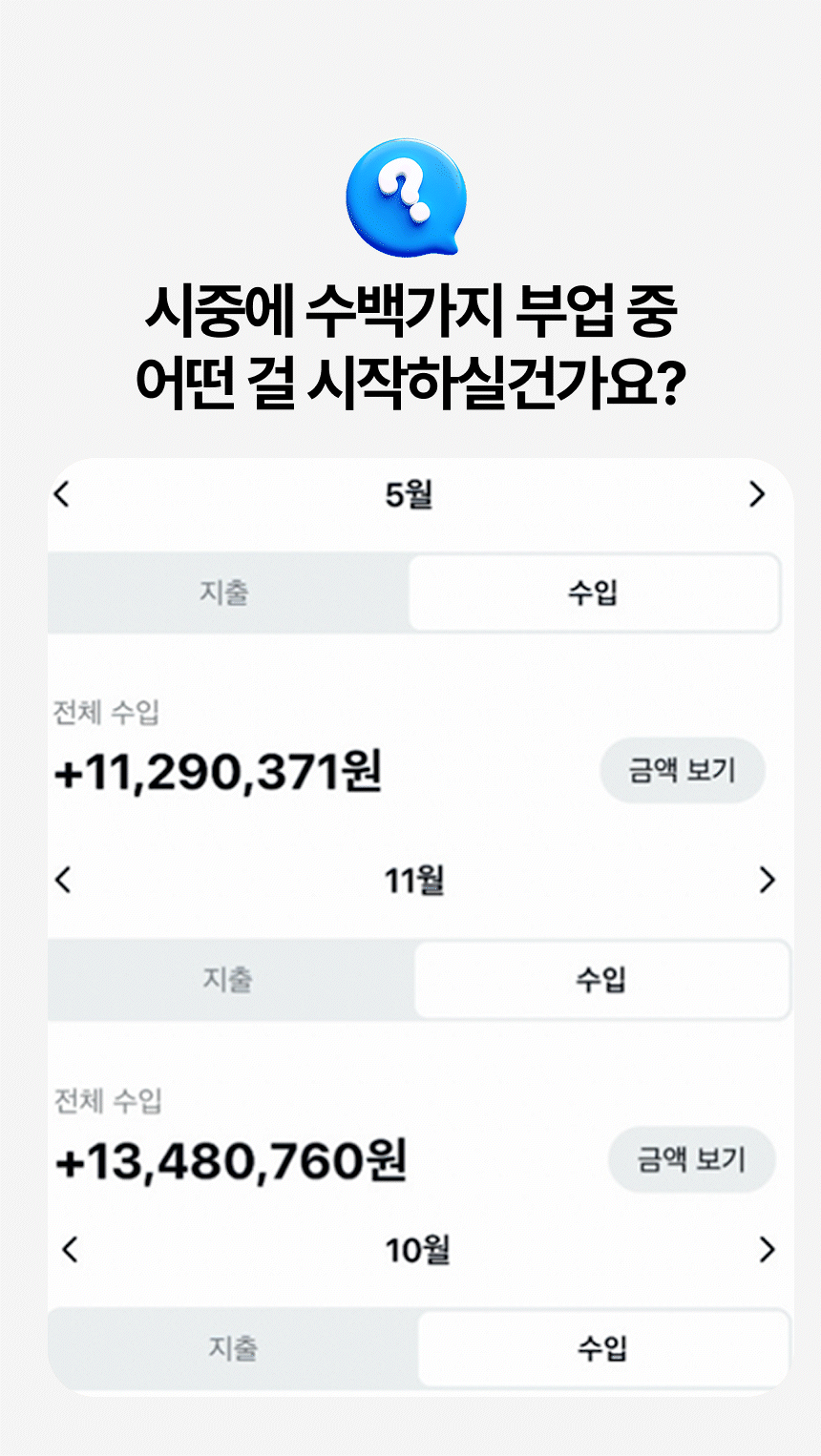Switch to 지출 in the 5월 section

(225, 593)
